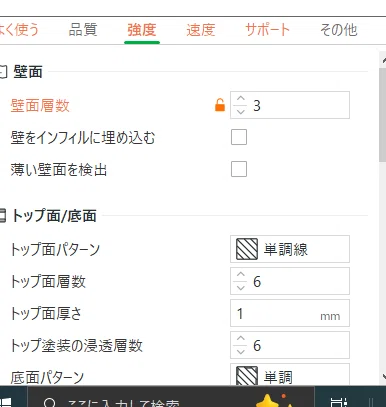Viewport: 386px width, 407px height.
Task: Open the トップ面パターン dropdown
Action: click(x=290, y=249)
